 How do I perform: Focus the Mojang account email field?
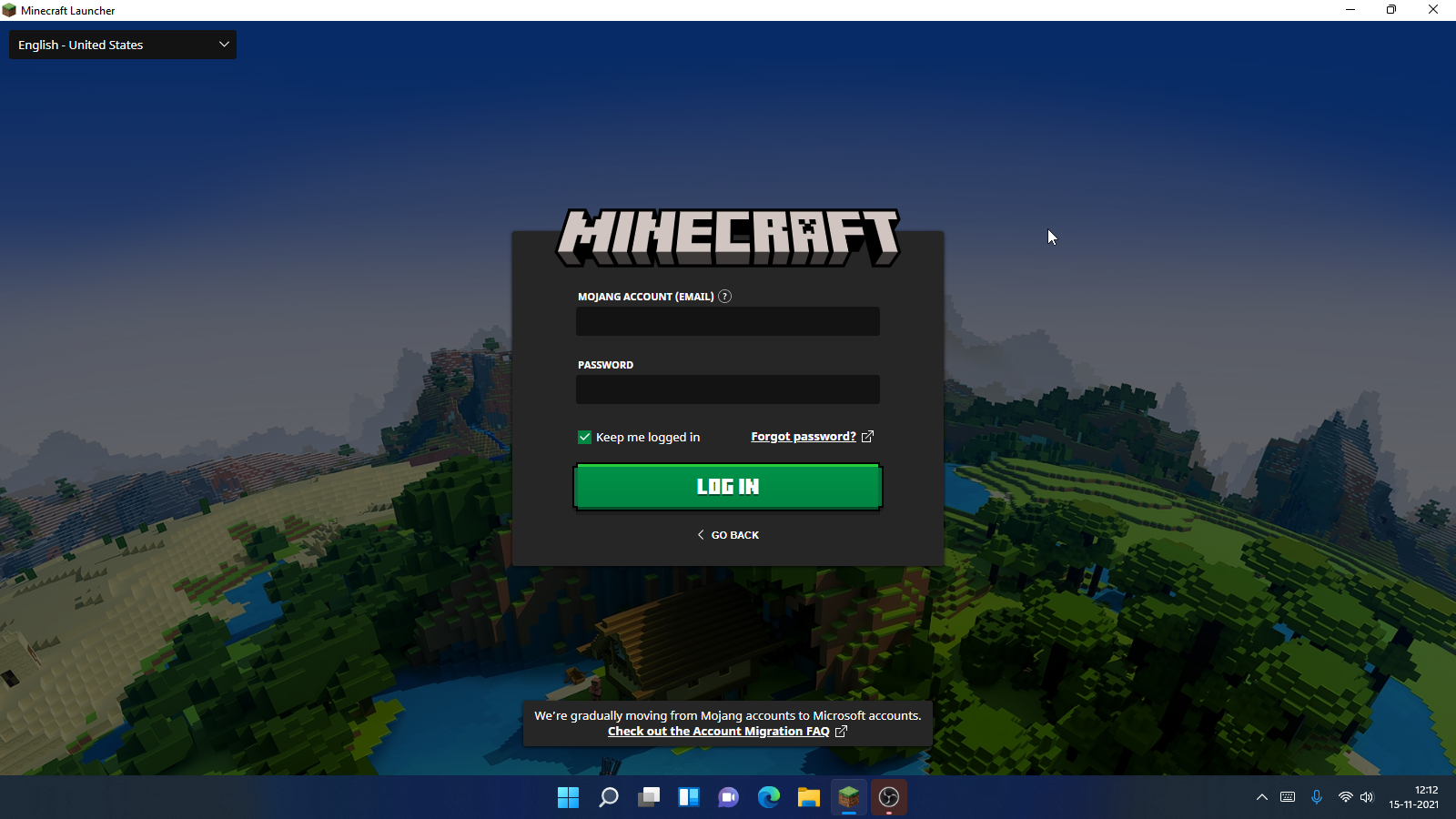tap(728, 321)
